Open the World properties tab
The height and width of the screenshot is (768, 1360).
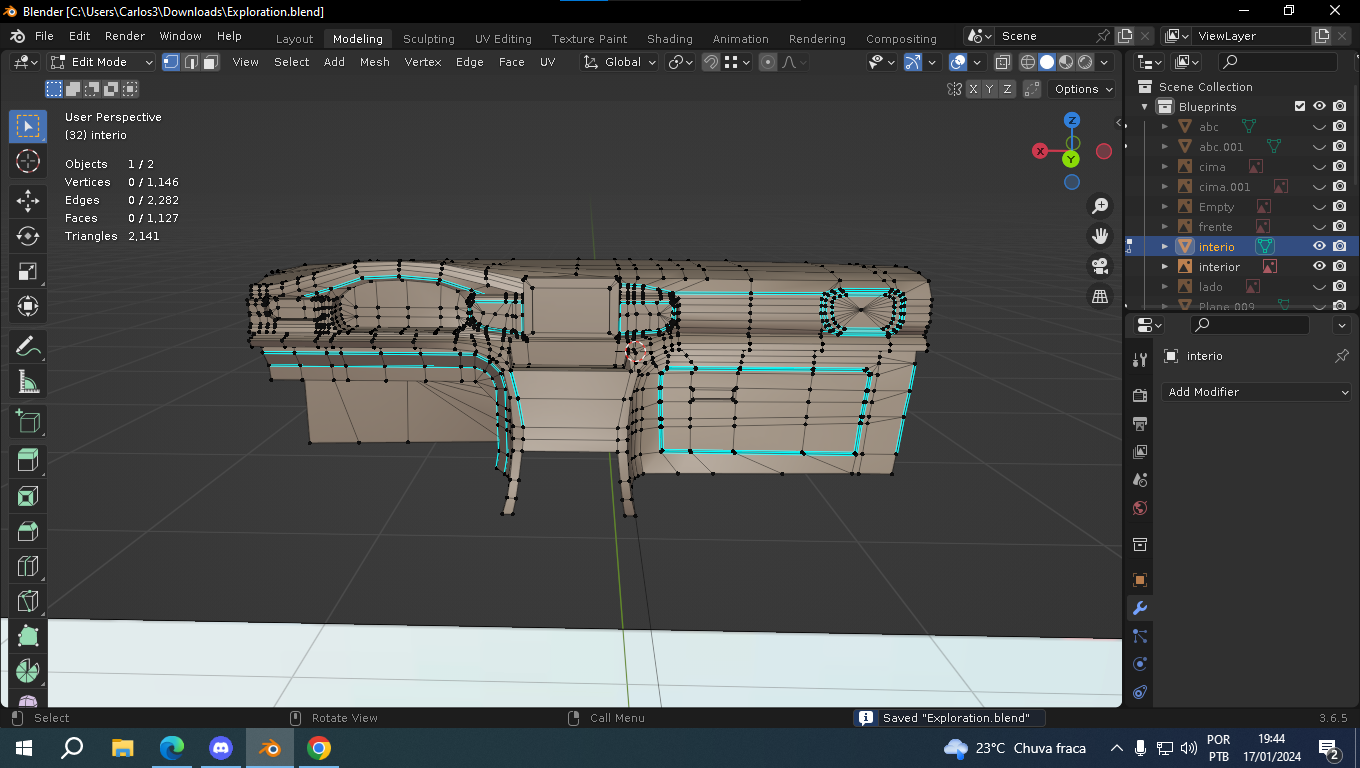tap(1139, 508)
